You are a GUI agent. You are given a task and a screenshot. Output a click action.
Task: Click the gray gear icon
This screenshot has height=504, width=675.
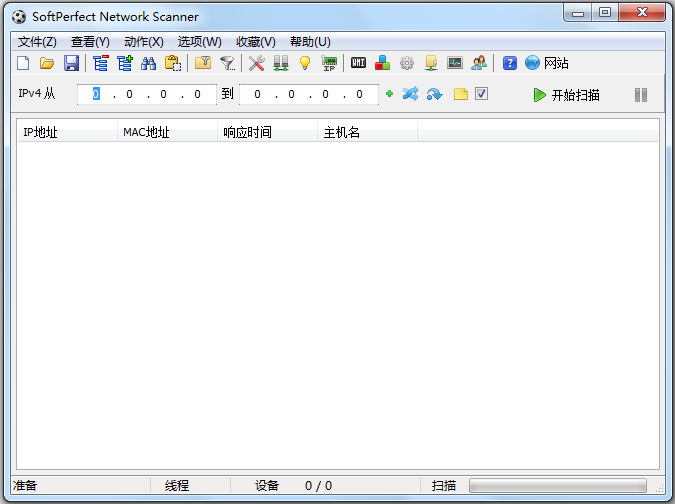coord(407,63)
